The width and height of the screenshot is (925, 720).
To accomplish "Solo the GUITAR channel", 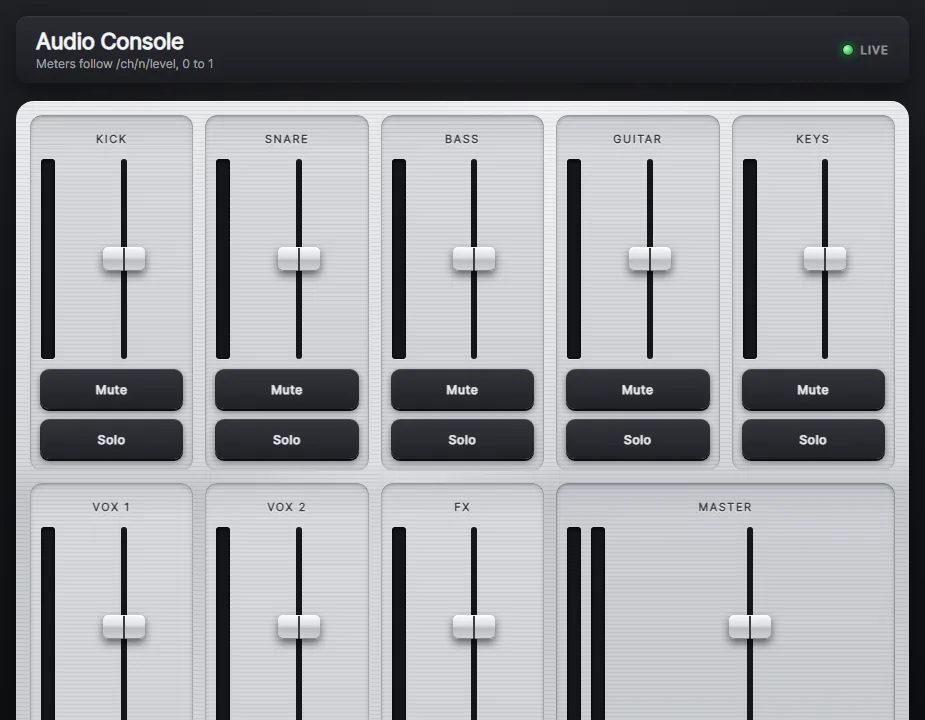I will point(638,440).
